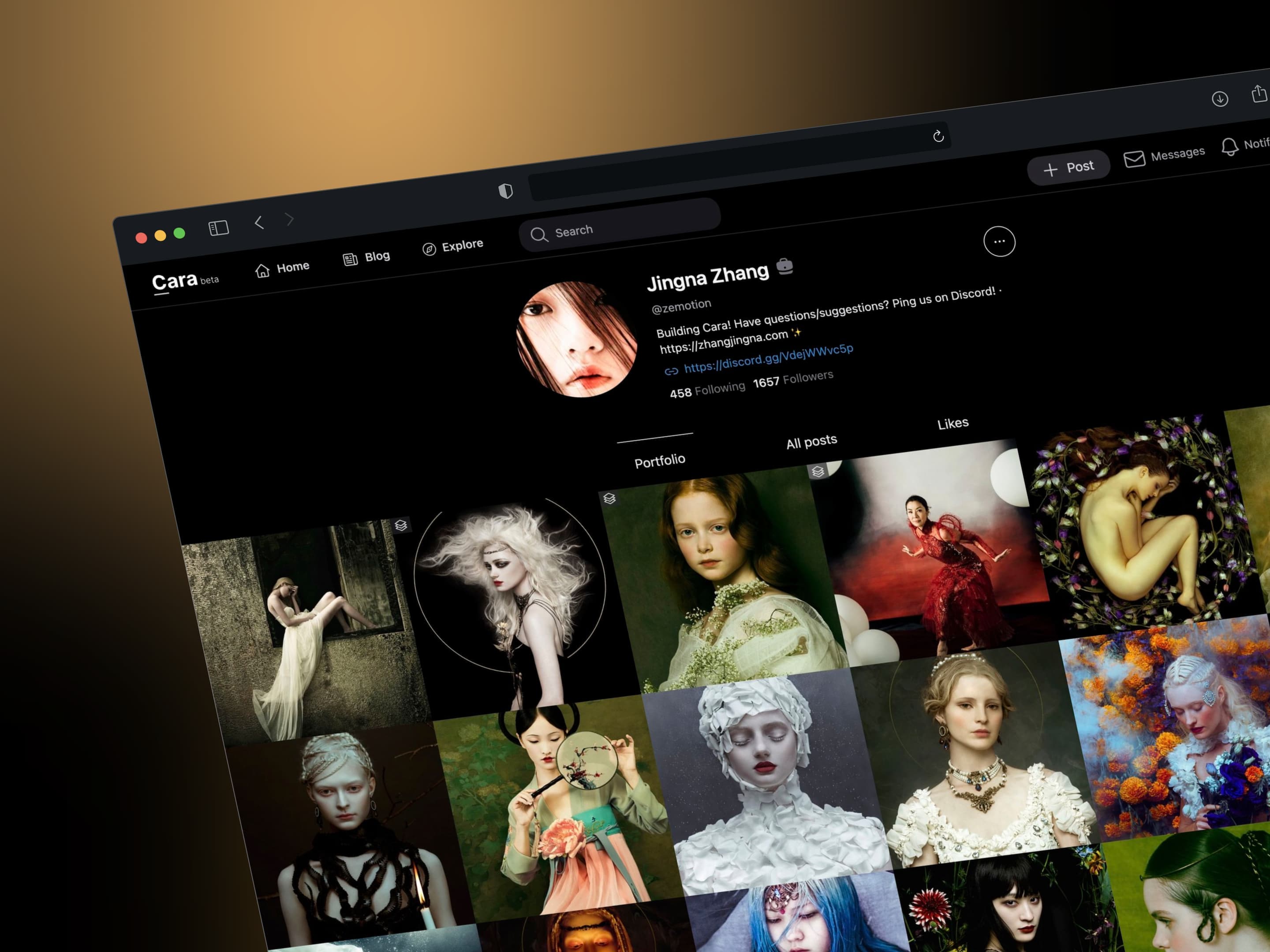Reload the page with refresh icon
This screenshot has width=1270, height=952.
pyautogui.click(x=938, y=136)
